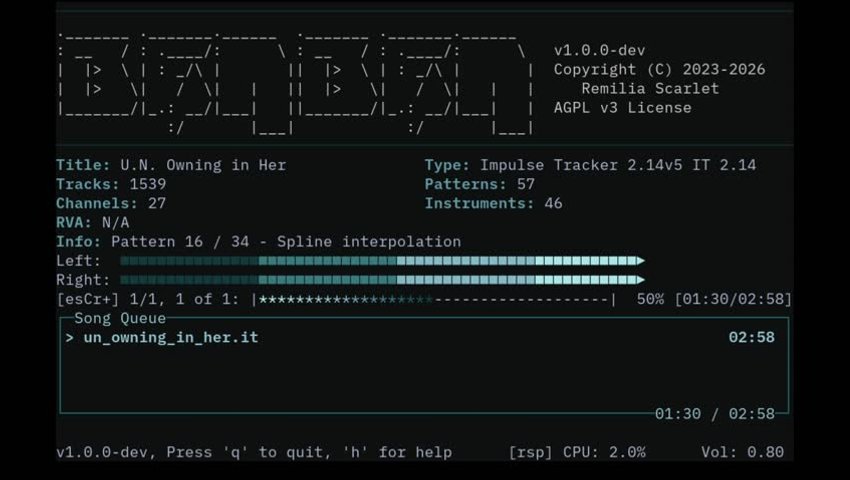The image size is (850, 480).
Task: Click the Right channel level meter
Action: [380, 280]
